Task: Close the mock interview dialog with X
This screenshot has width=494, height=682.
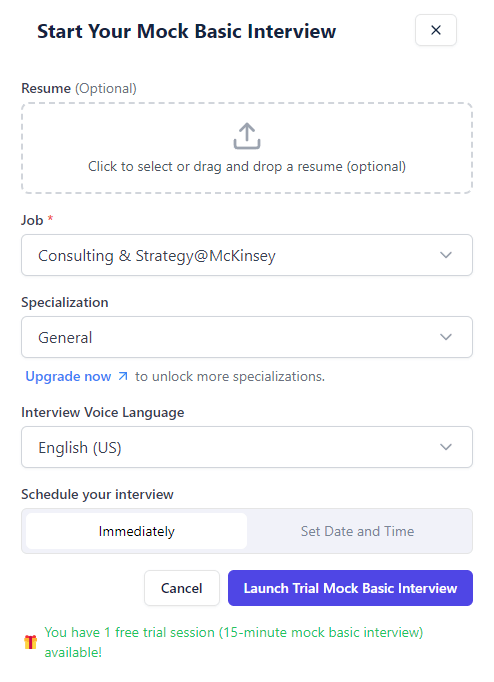Action: [436, 30]
